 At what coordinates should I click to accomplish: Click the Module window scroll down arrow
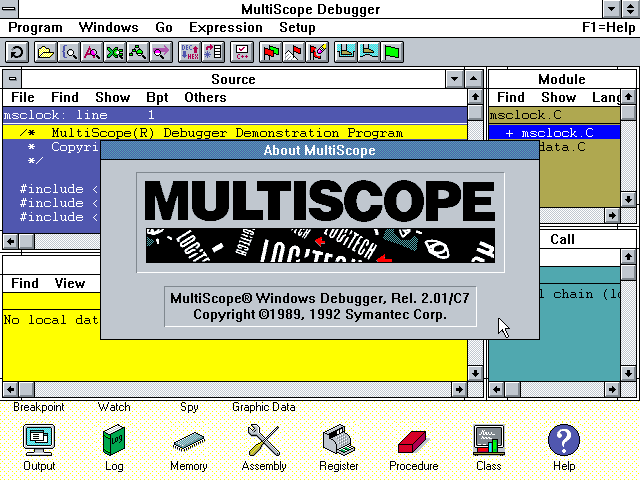pos(628,200)
